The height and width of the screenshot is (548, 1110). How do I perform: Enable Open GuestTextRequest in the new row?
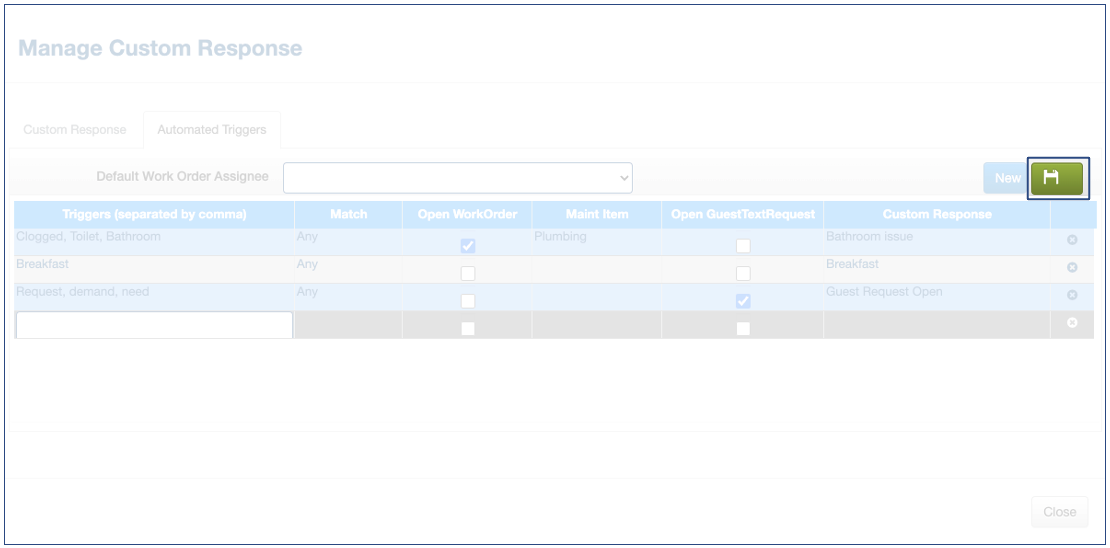[x=742, y=328]
